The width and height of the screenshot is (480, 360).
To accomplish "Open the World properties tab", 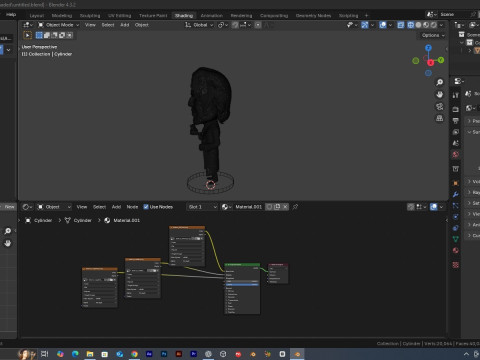I will click(x=456, y=154).
